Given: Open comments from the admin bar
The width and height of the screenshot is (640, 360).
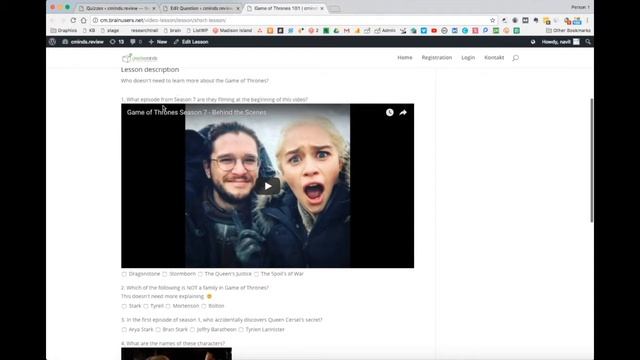Looking at the screenshot, I should click(x=136, y=42).
